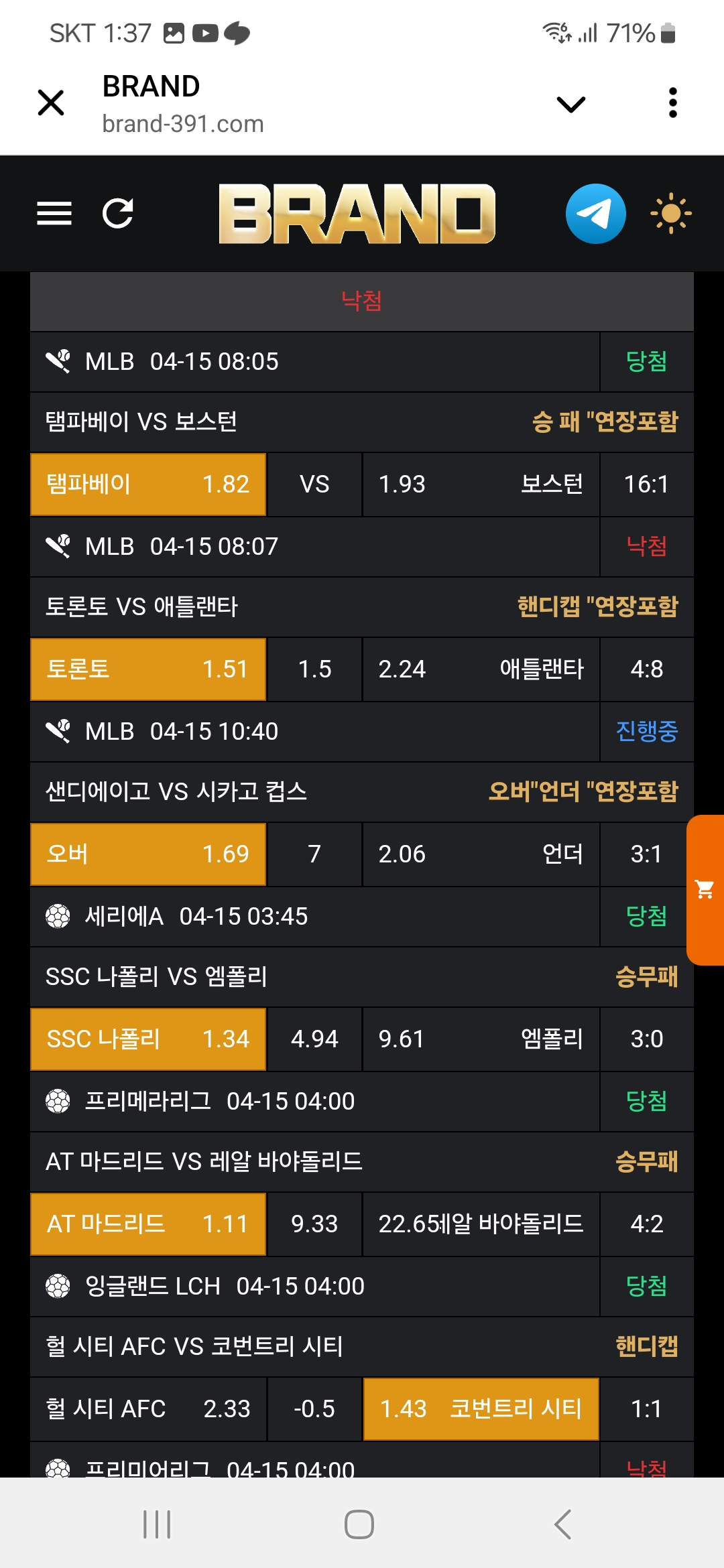Open the hamburger menu
This screenshot has width=724, height=1568.
point(54,214)
